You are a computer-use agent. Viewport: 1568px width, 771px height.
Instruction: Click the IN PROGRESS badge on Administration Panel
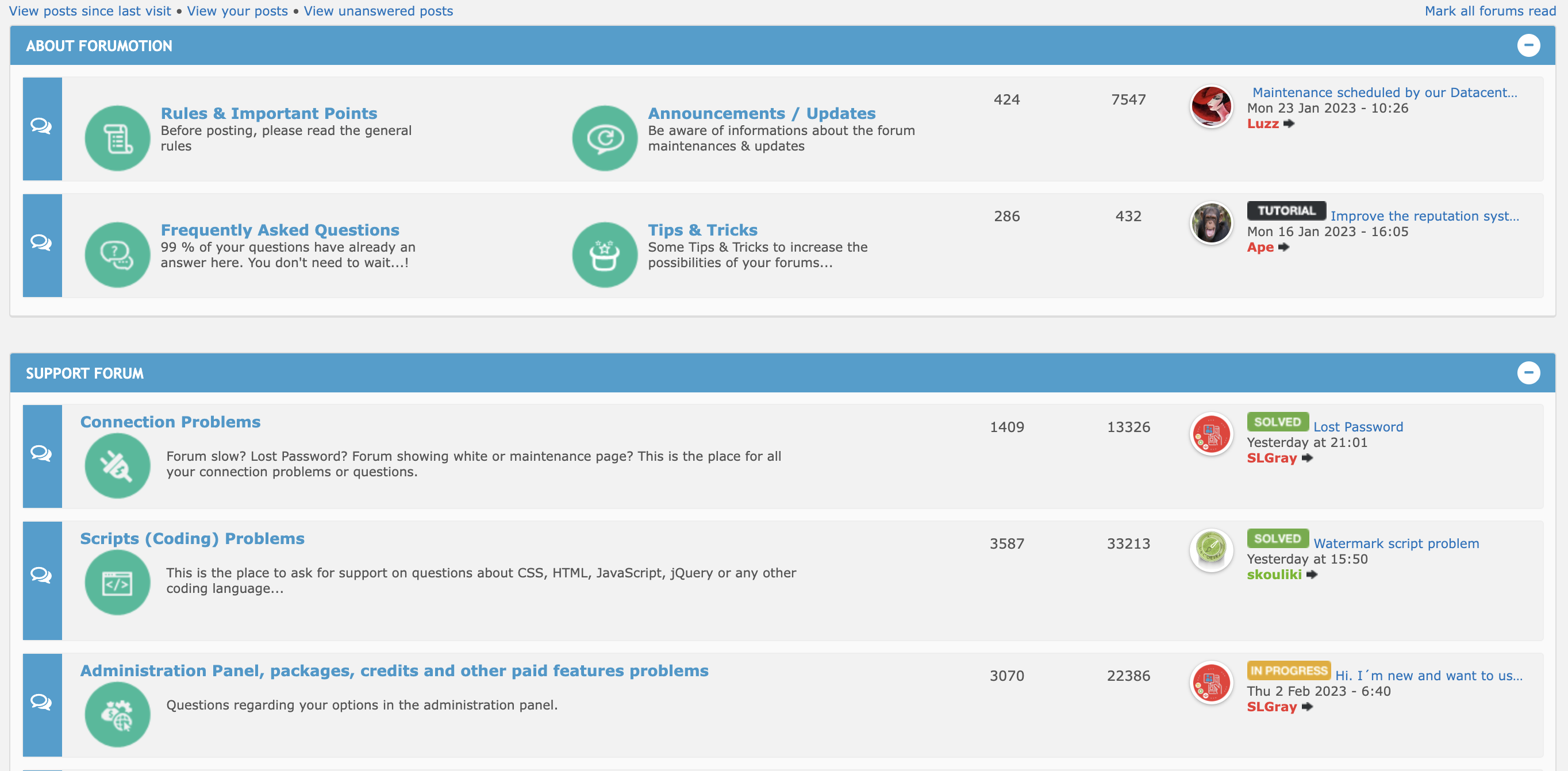pos(1290,670)
